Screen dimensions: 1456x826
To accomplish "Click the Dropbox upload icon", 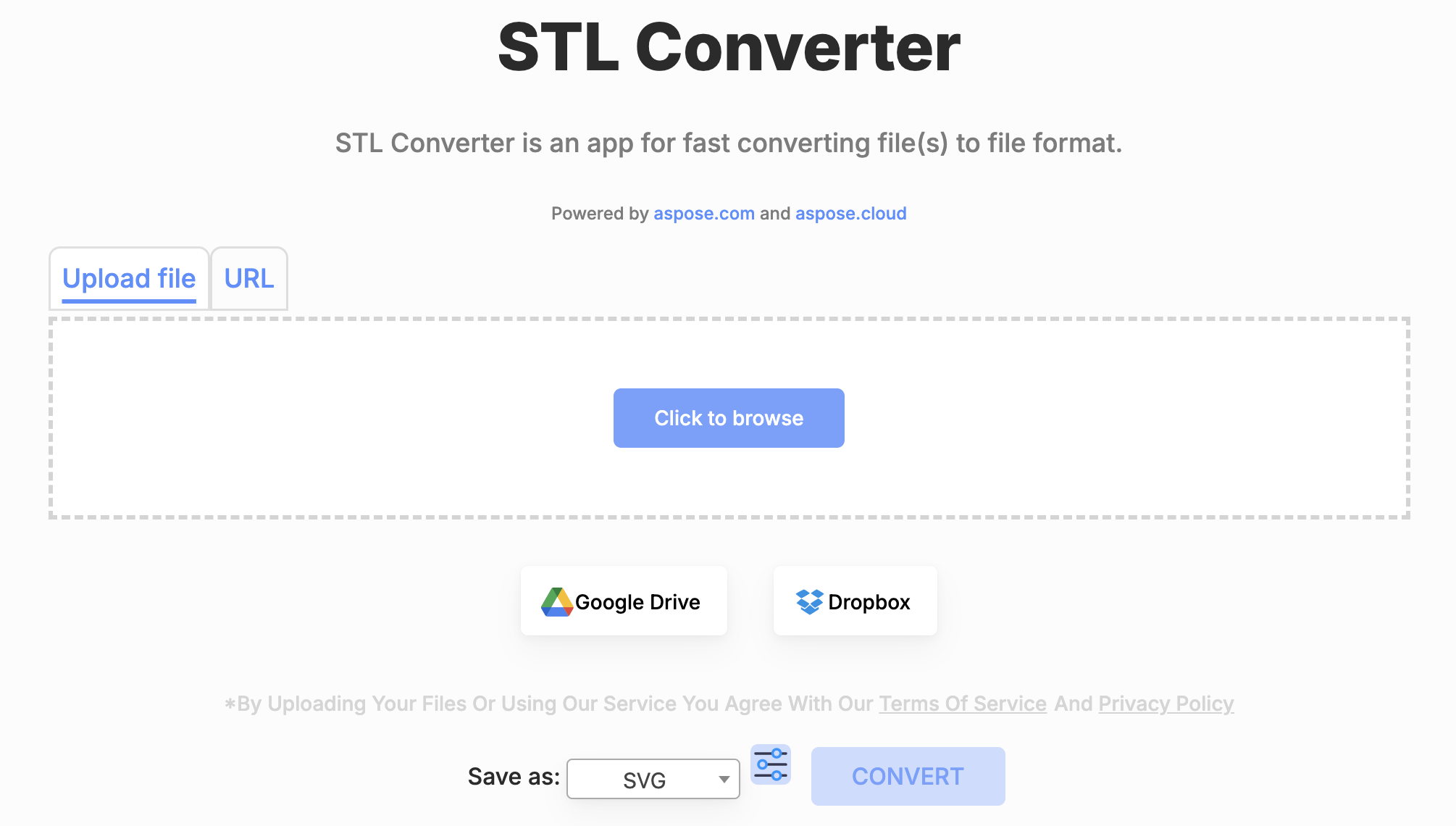I will [810, 601].
